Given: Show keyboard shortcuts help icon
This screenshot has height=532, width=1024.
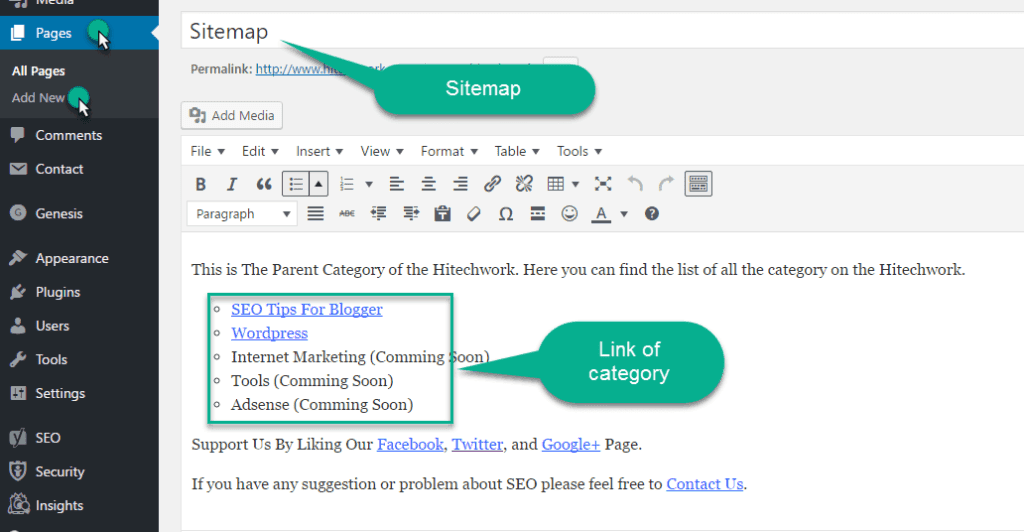Looking at the screenshot, I should click(x=652, y=213).
